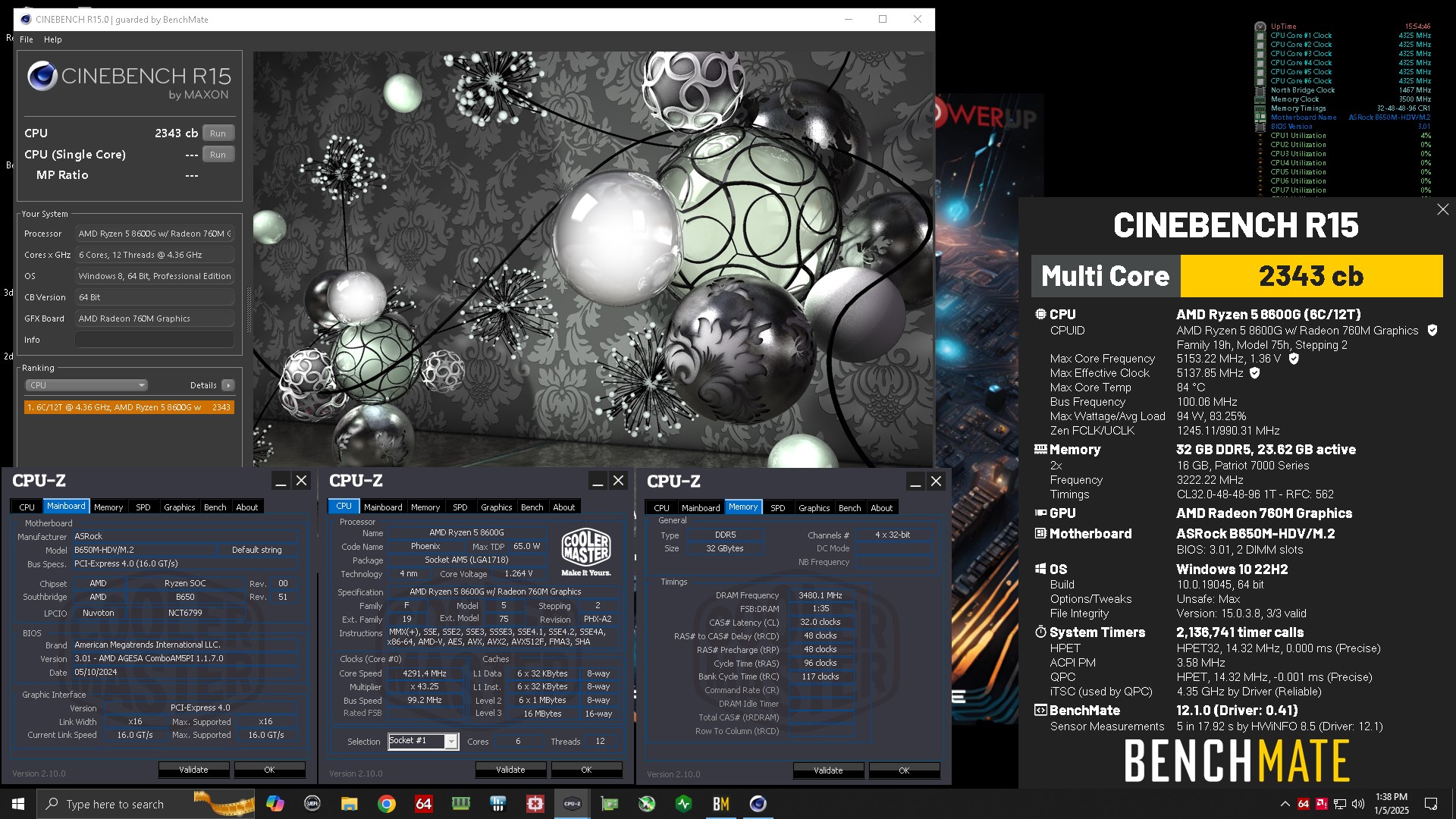This screenshot has height=819, width=1456.
Task: Click Validate in Mainboard CPU-Z window
Action: (193, 770)
